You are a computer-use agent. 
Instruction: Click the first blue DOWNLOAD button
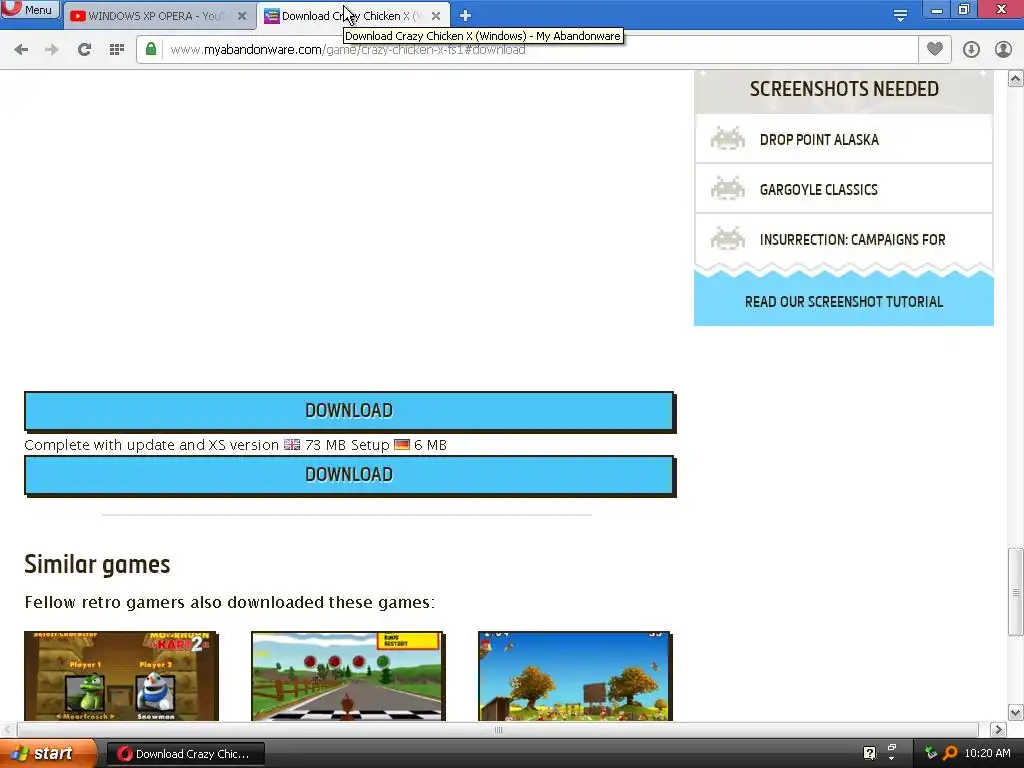click(x=349, y=411)
